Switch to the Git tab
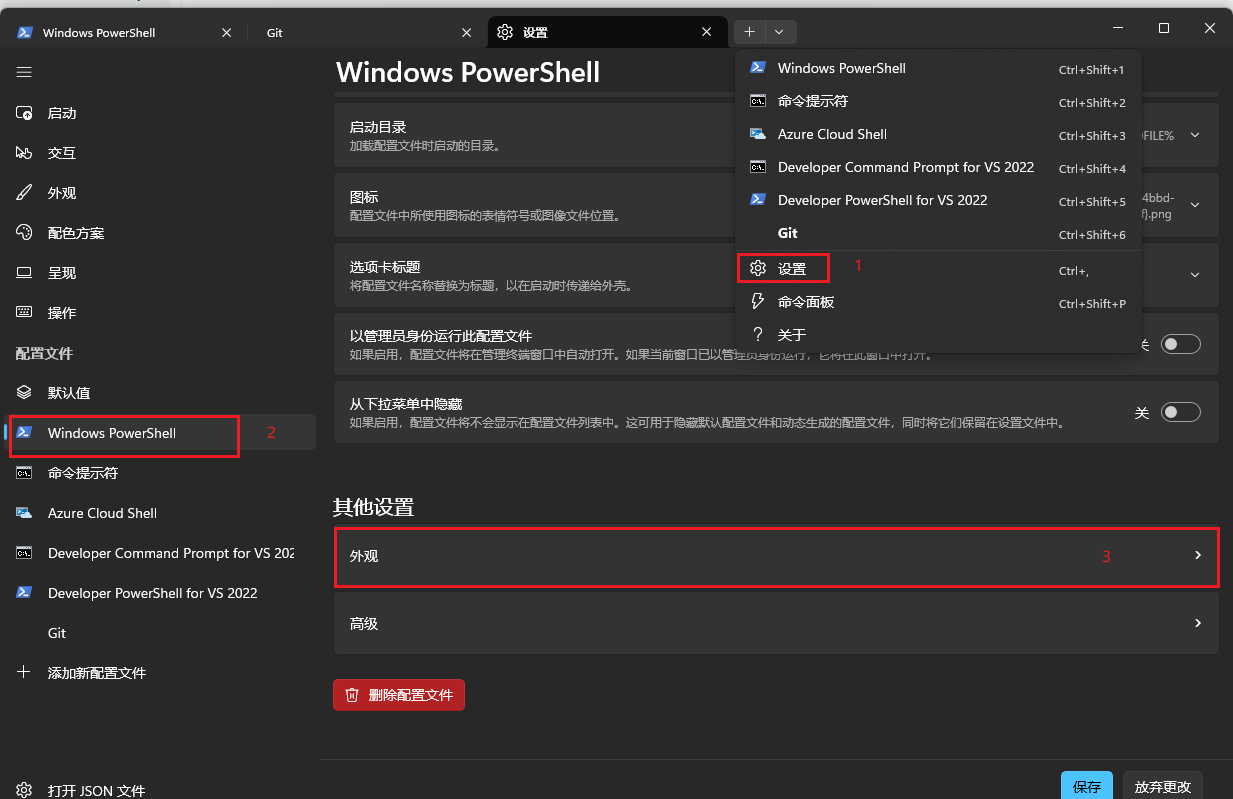Viewport: 1233px width, 799px height. (275, 32)
